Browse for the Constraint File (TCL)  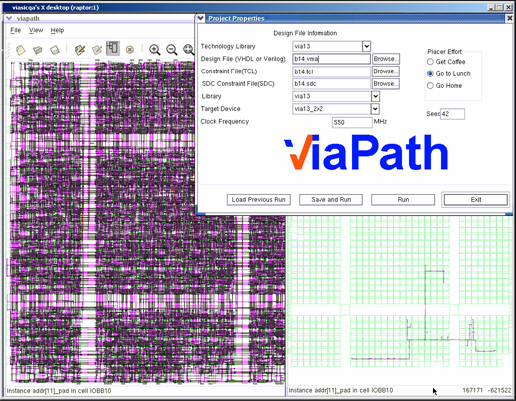point(386,71)
